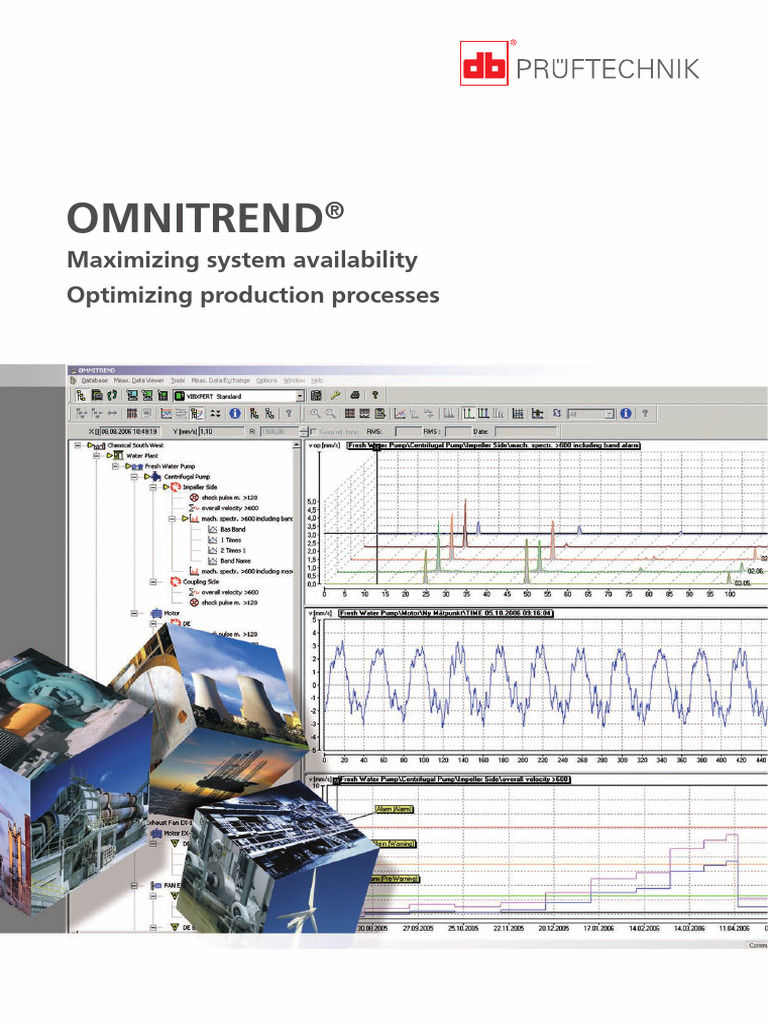
Task: Click the yellow wrench settings icon
Action: tap(335, 395)
